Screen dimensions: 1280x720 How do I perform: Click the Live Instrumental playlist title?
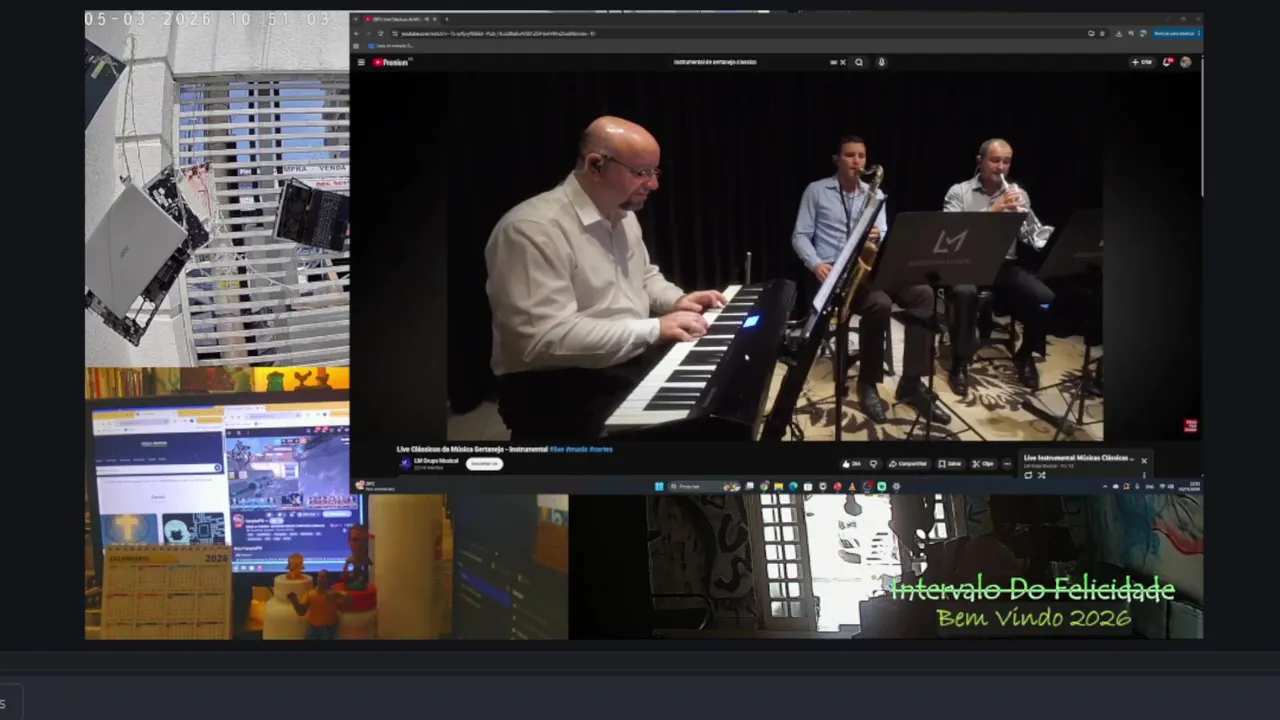[x=1078, y=458]
